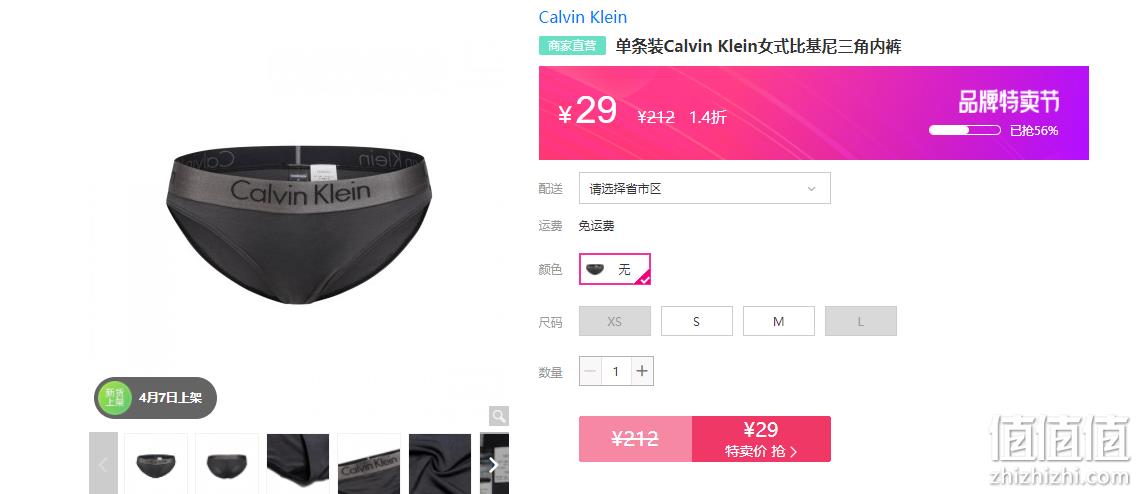Click the 新货上架 green badge
This screenshot has height=494, width=1139.
coord(115,397)
